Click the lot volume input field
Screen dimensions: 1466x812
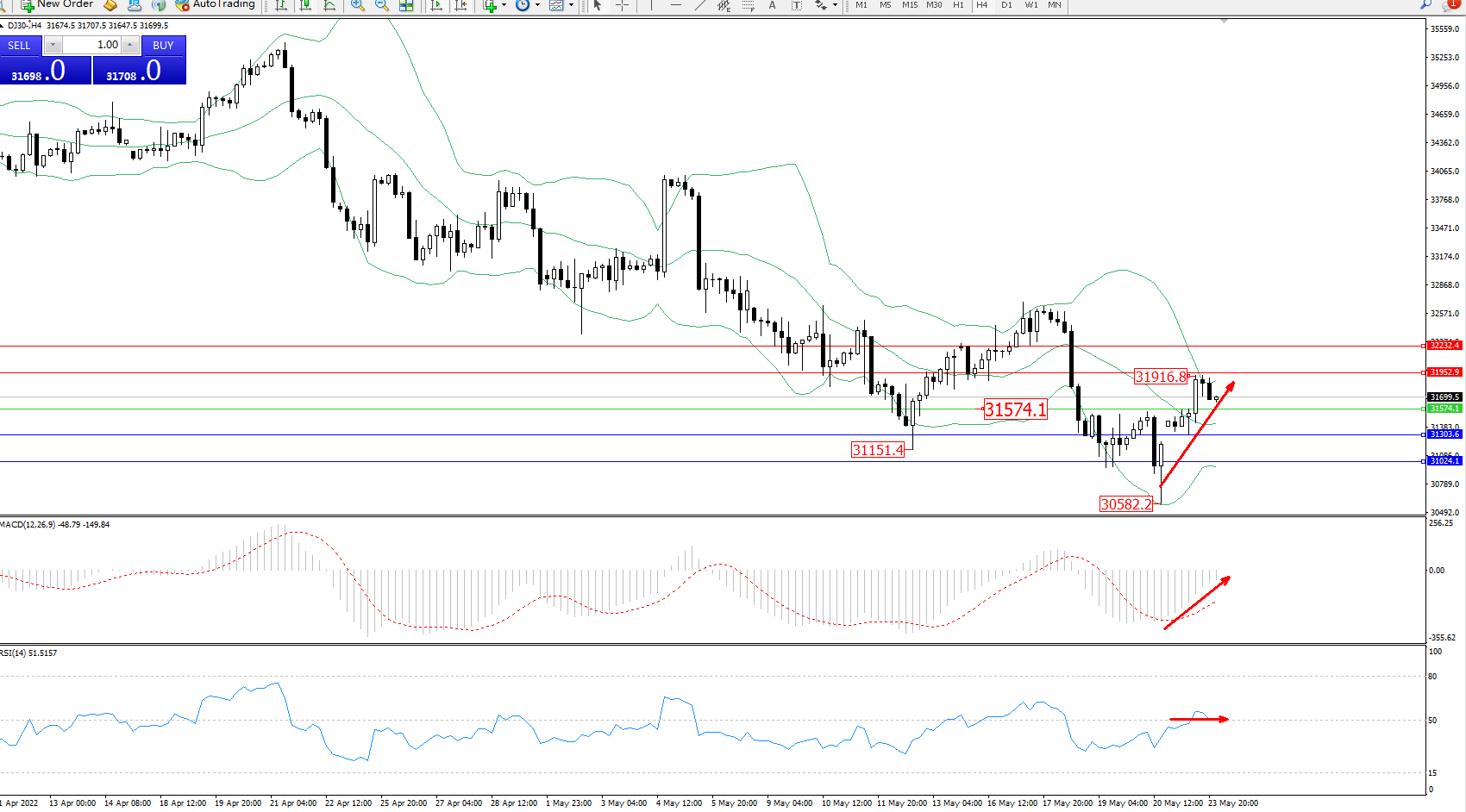click(91, 45)
